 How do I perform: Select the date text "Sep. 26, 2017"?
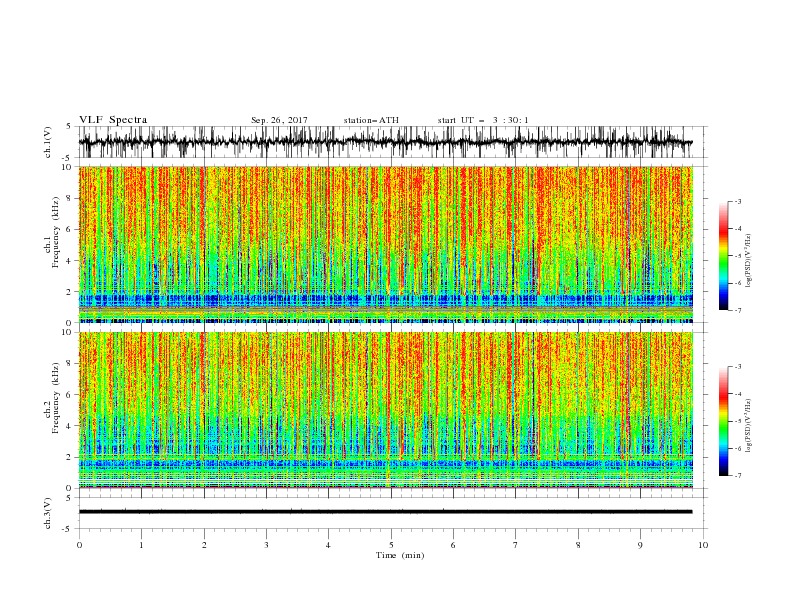(x=279, y=120)
